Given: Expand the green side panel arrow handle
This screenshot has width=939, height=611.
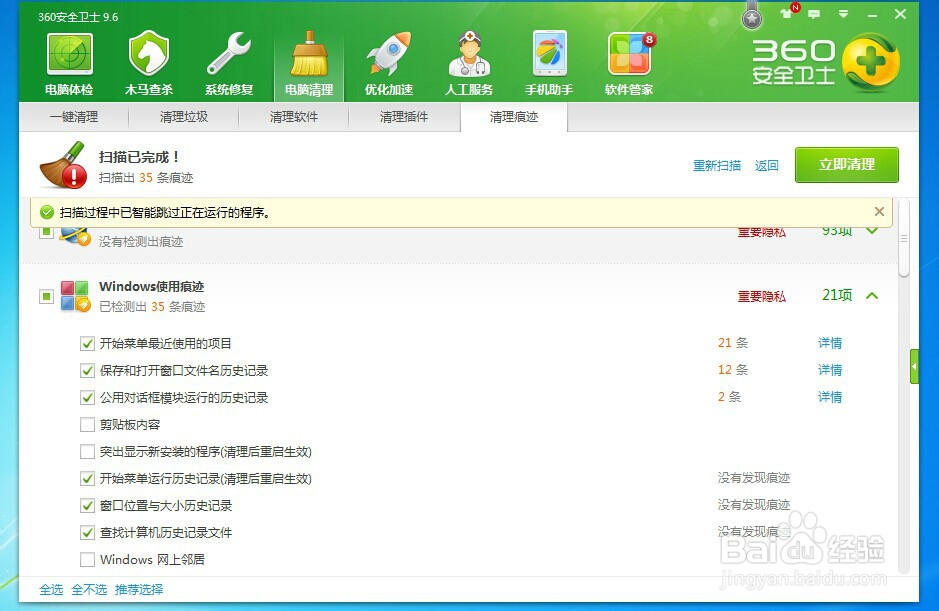Looking at the screenshot, I should click(x=914, y=366).
